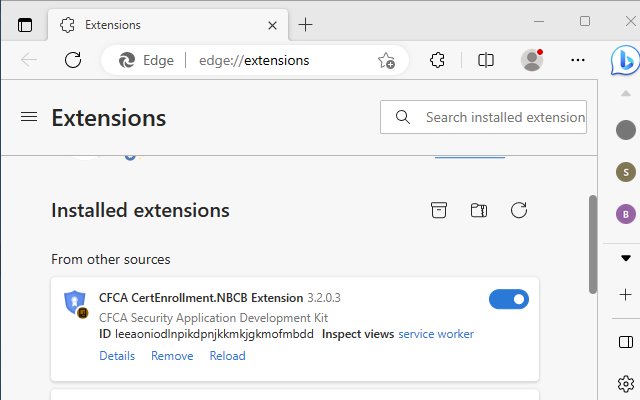Disable the CFCA CertEnrollment.NBCB Extension toggle
Image resolution: width=640 pixels, height=400 pixels.
[509, 299]
